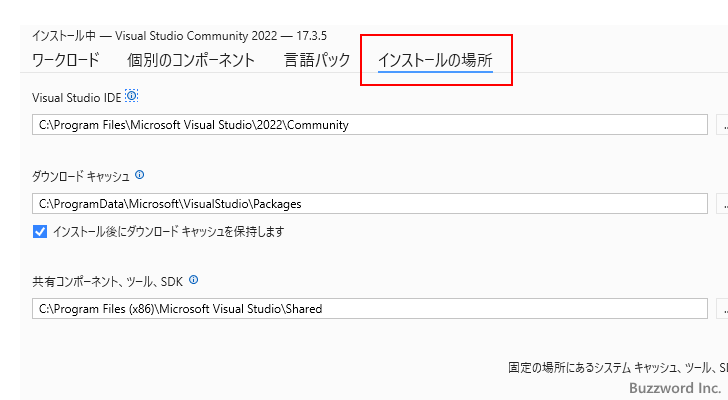
Task: Open the 言語パック tab
Action: [x=317, y=60]
